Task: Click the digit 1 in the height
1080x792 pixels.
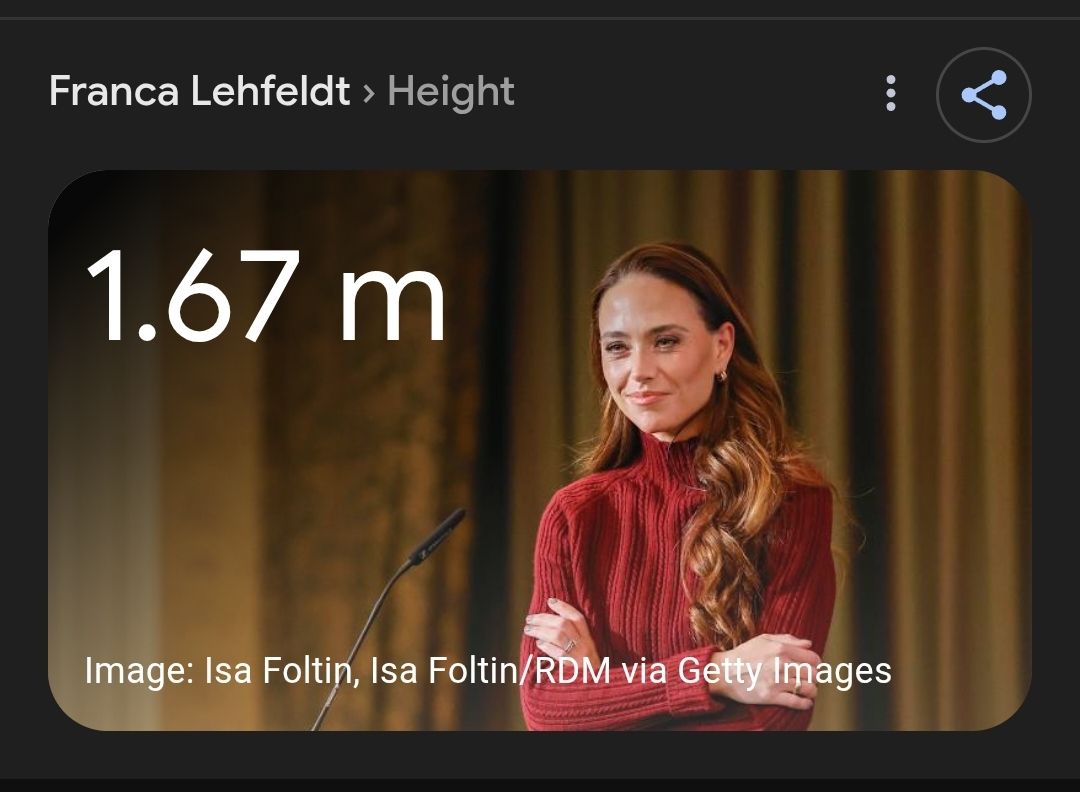Action: click(106, 295)
